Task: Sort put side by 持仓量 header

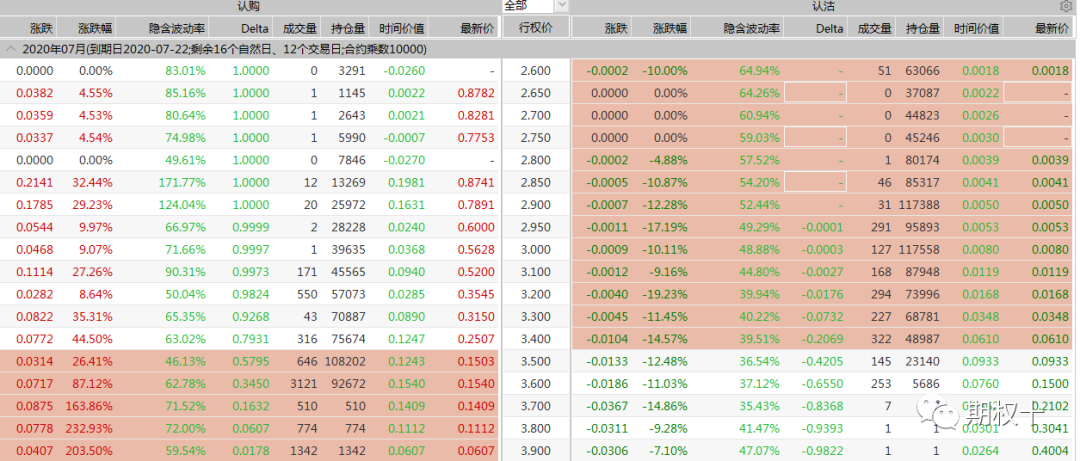Action: pyautogui.click(x=924, y=28)
